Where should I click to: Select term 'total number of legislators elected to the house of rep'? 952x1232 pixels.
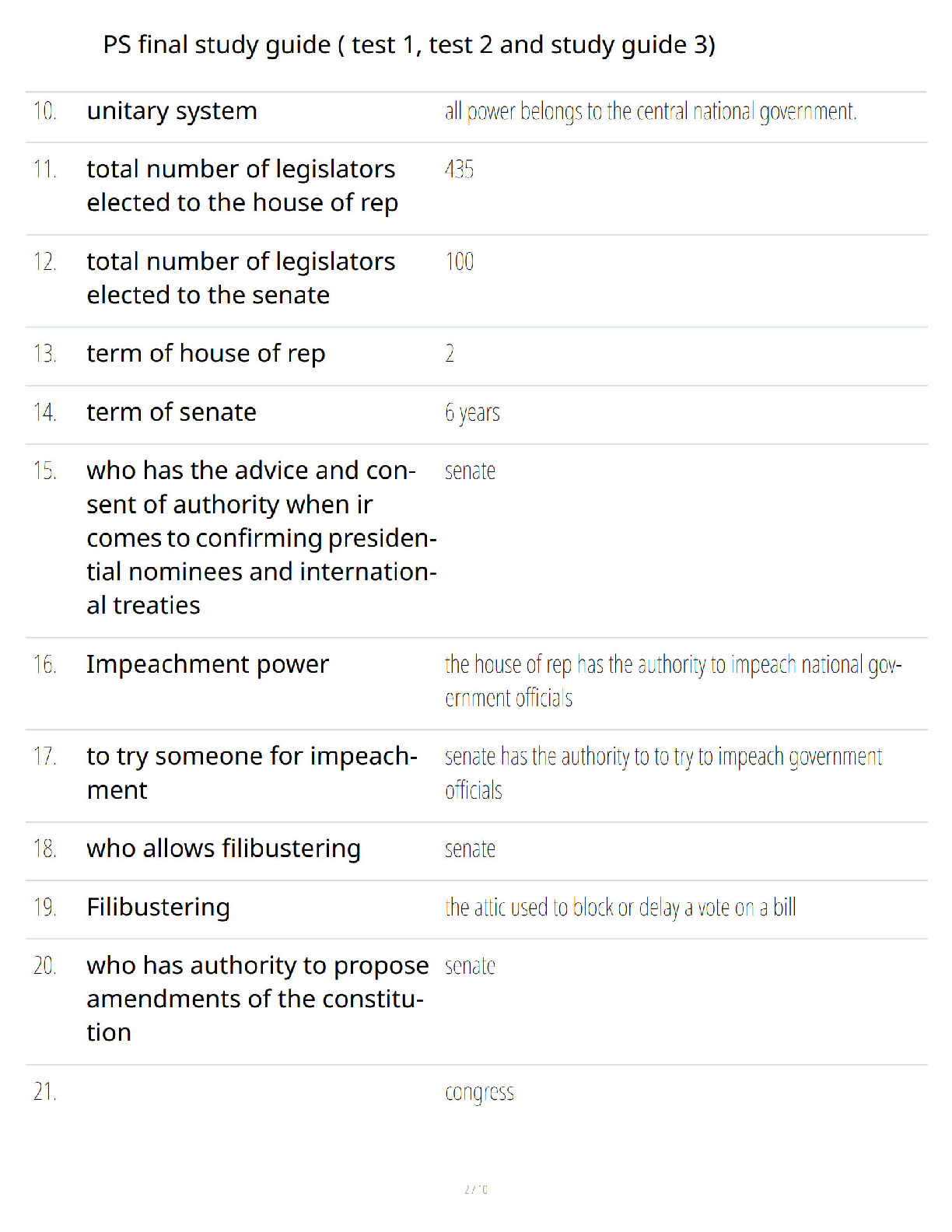tap(243, 186)
